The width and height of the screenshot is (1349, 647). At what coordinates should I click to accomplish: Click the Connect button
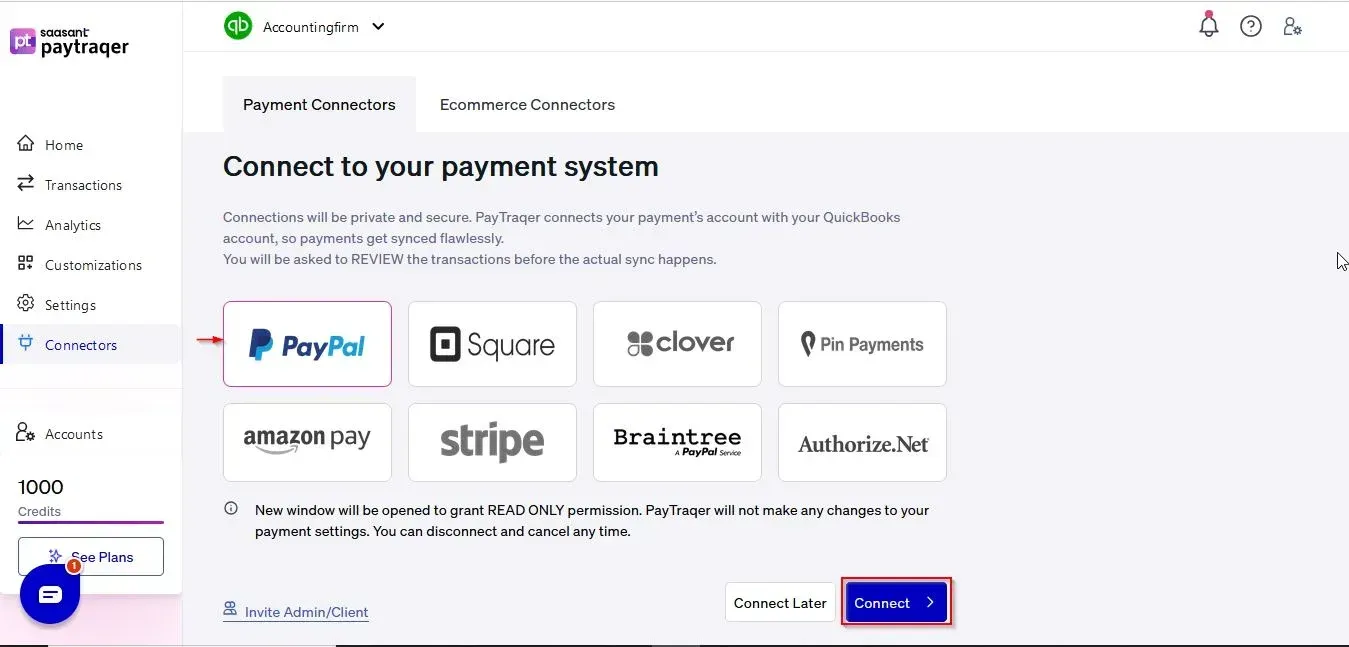896,602
